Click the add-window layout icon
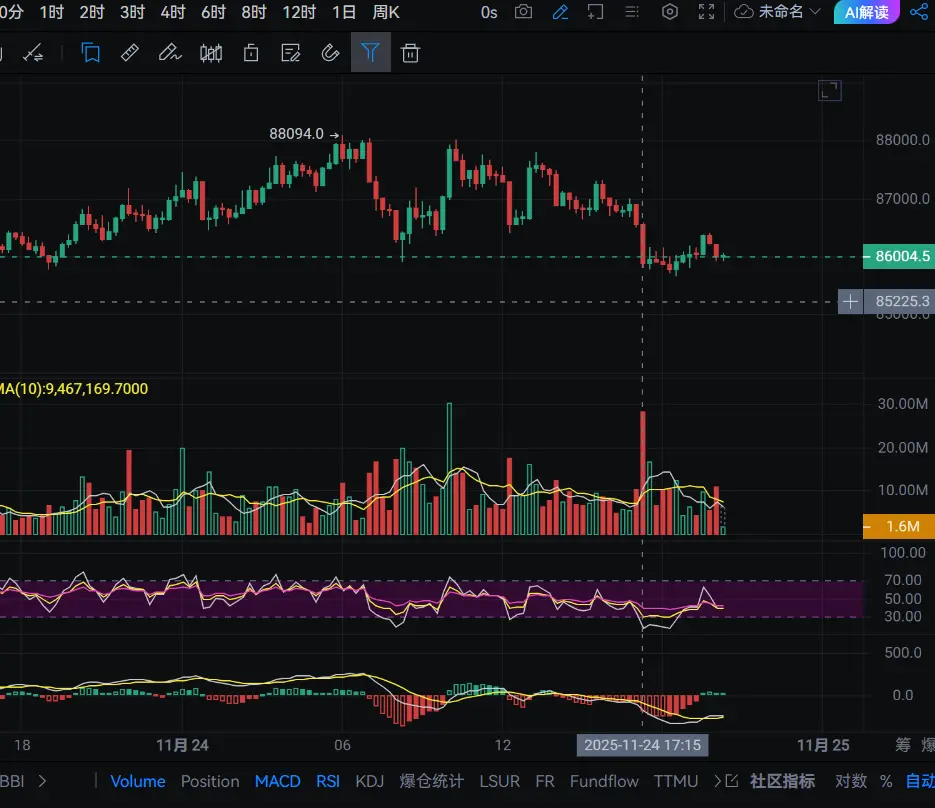935x808 pixels. click(595, 12)
